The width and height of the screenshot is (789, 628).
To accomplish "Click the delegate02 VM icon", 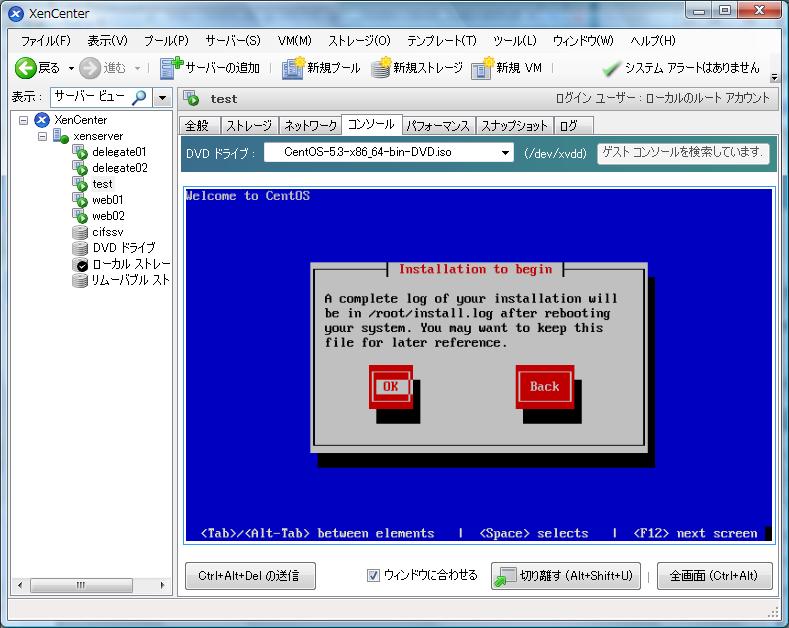I will tap(80, 168).
